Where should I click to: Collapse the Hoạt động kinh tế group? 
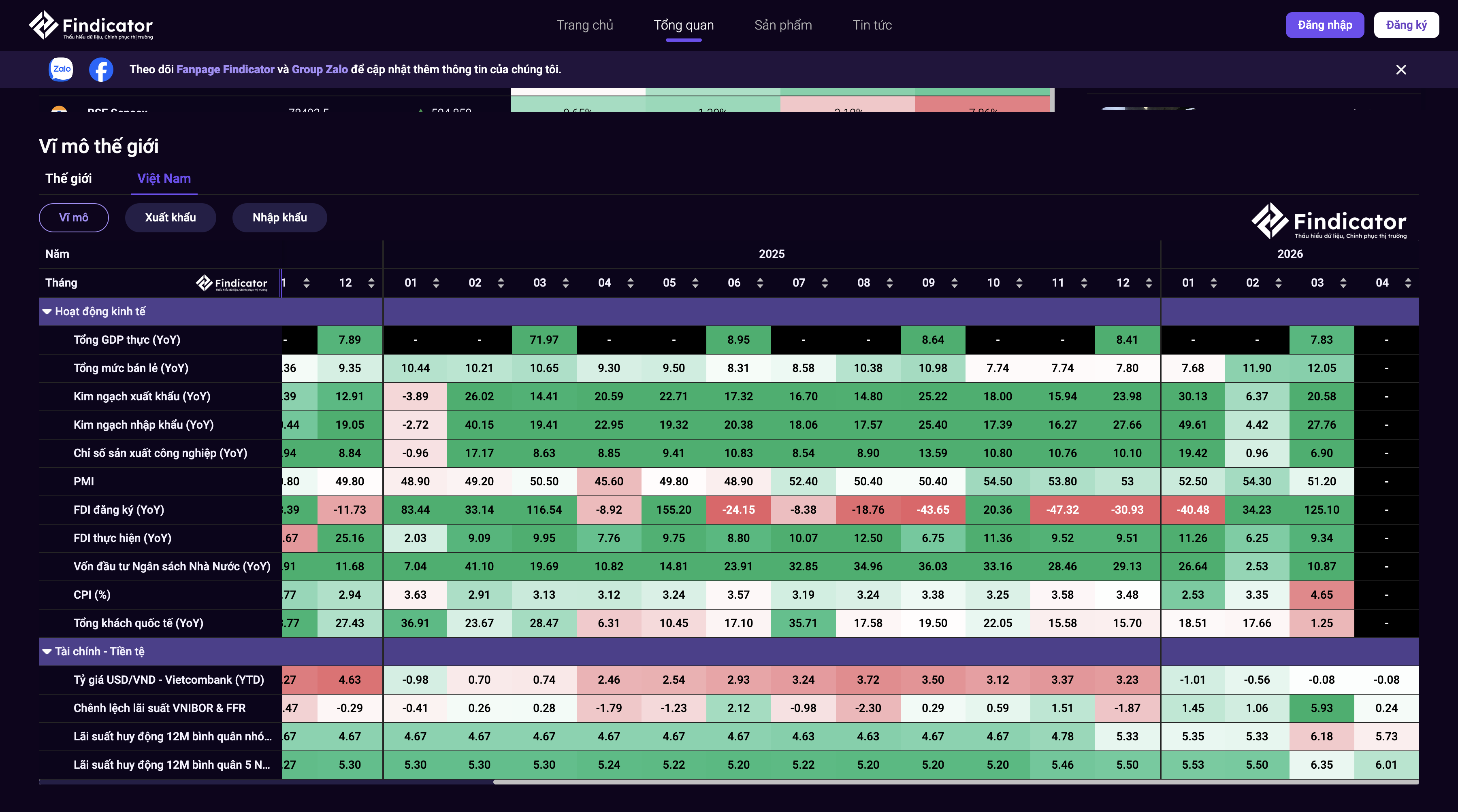tap(47, 312)
